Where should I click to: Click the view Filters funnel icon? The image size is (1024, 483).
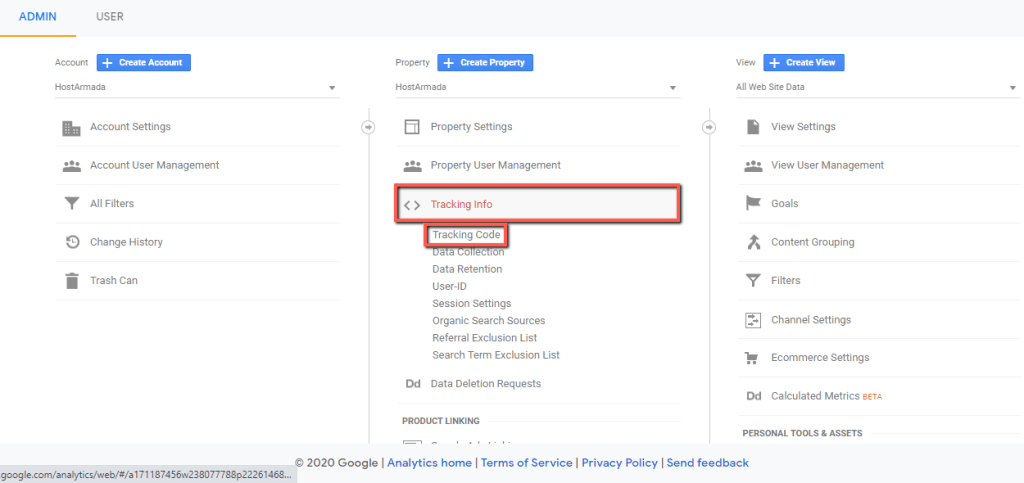click(753, 281)
